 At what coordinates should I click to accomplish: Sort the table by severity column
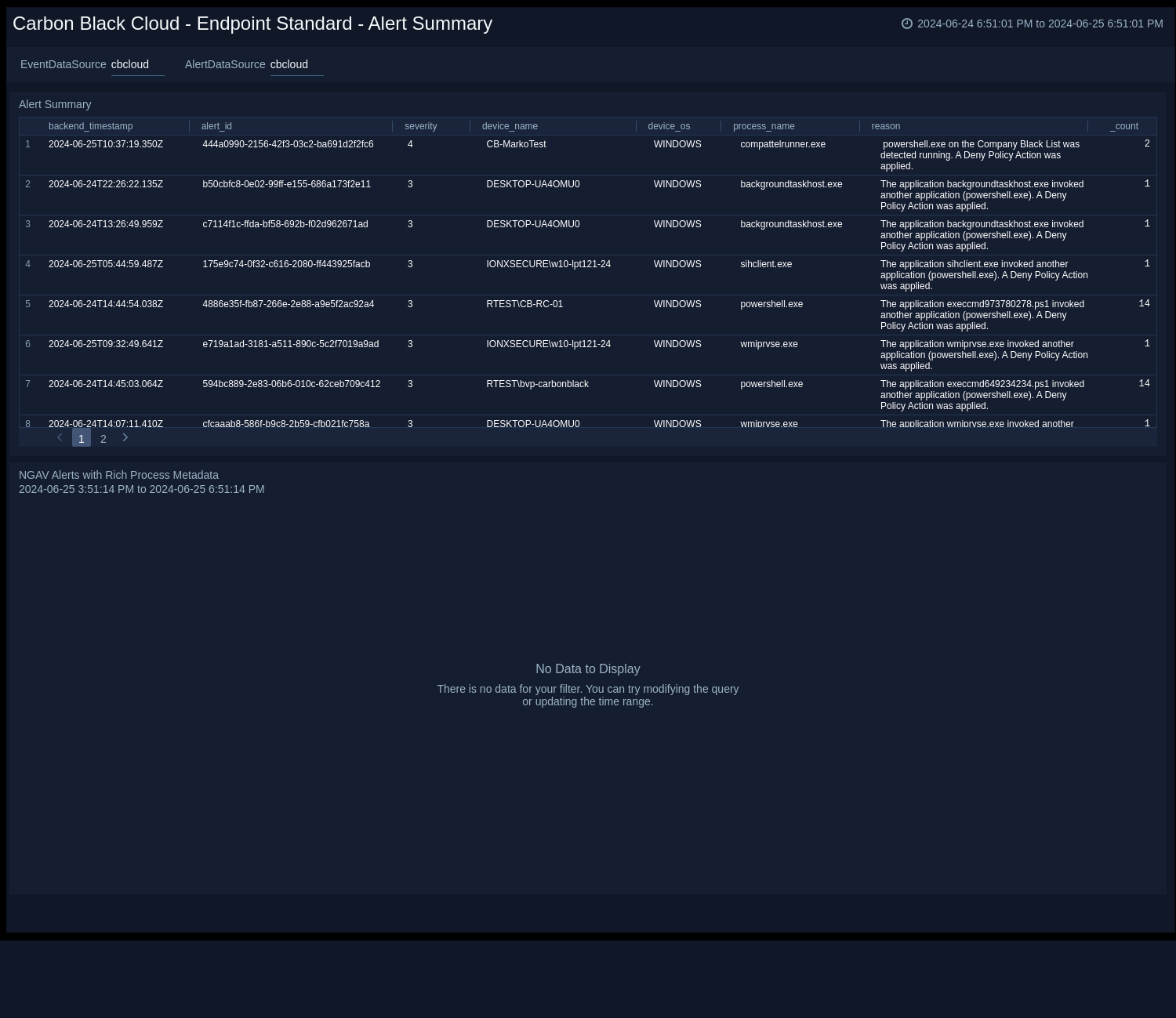click(x=420, y=126)
